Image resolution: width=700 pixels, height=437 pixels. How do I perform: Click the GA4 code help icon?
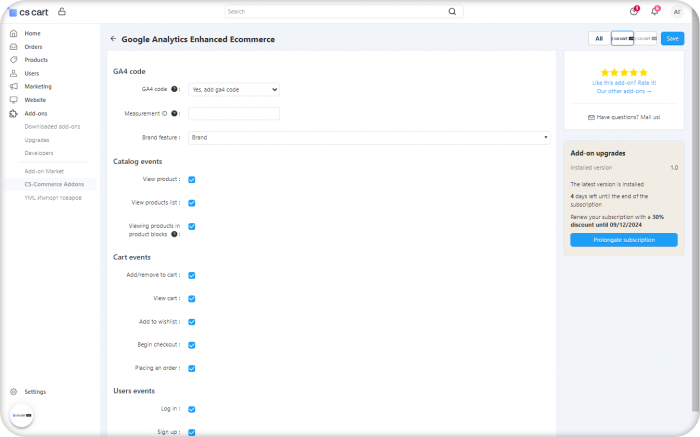tap(174, 89)
